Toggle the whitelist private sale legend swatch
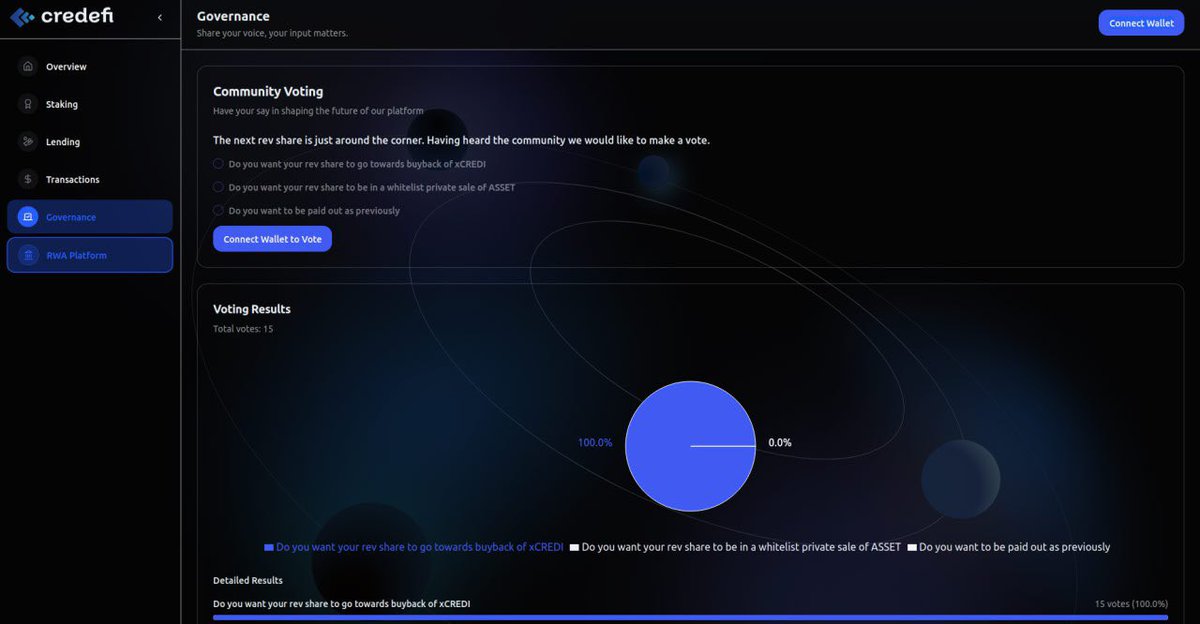1200x624 pixels. [574, 548]
